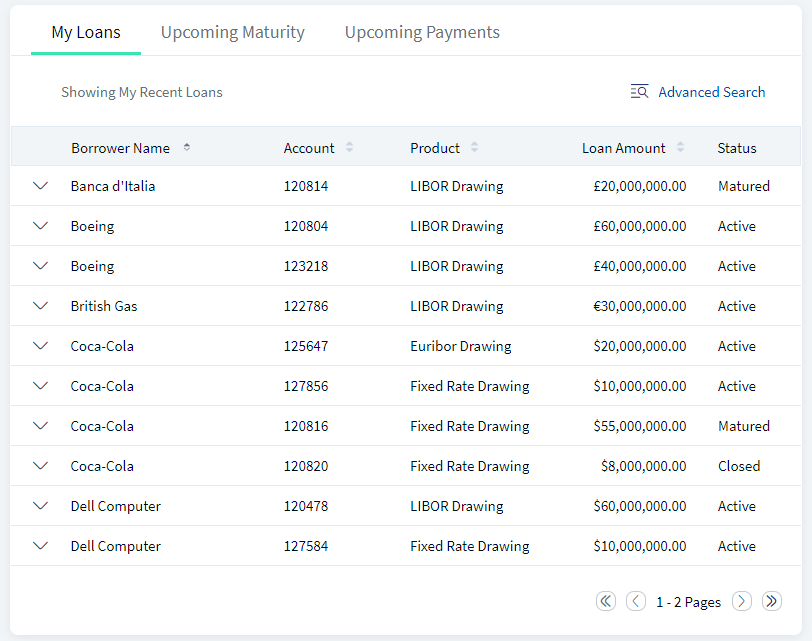812x641 pixels.
Task: Sort by Loan Amount column arrow
Action: pos(680,148)
